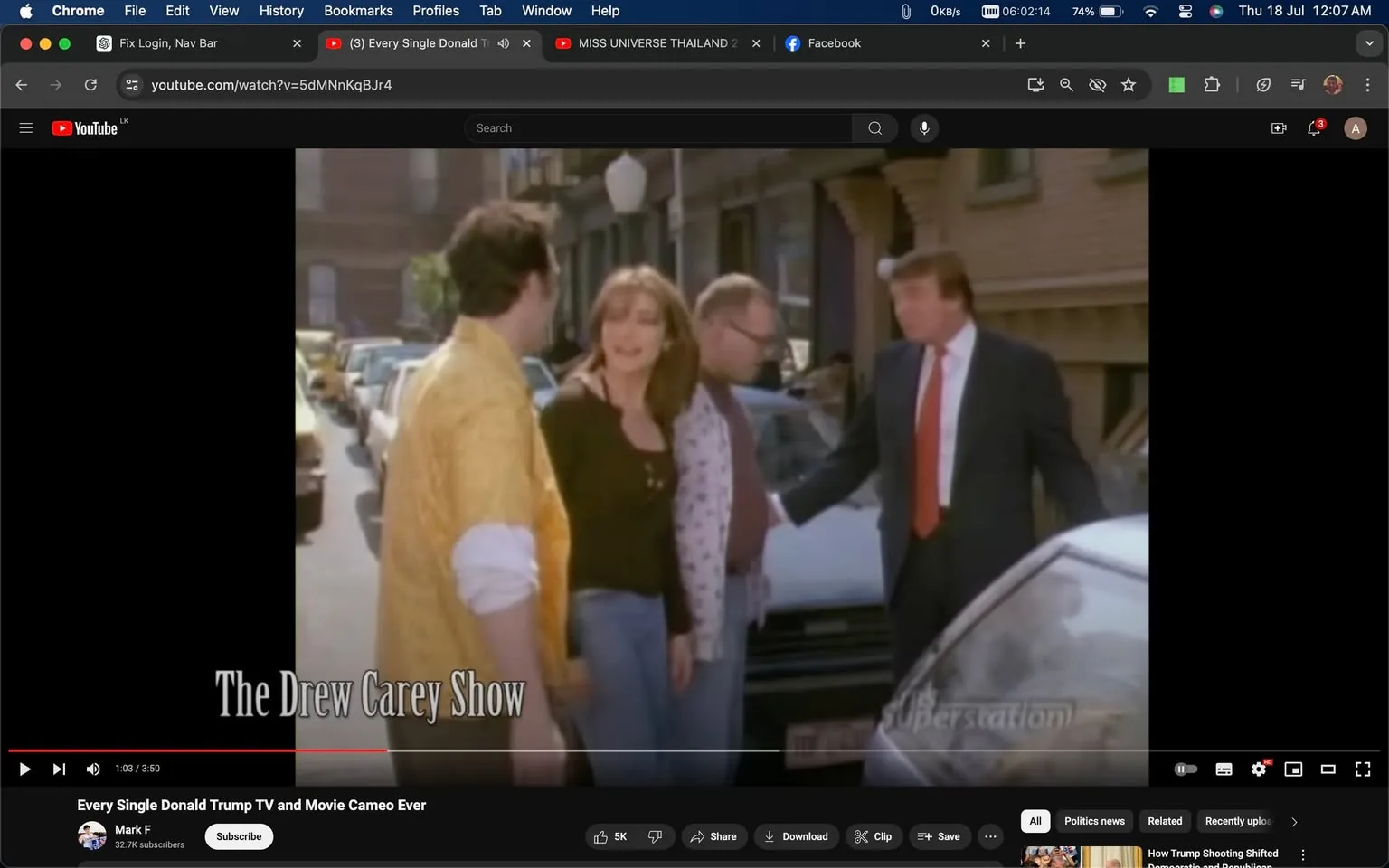Viewport: 1389px width, 868px height.
Task: Enter fullscreen mode
Action: (x=1362, y=769)
